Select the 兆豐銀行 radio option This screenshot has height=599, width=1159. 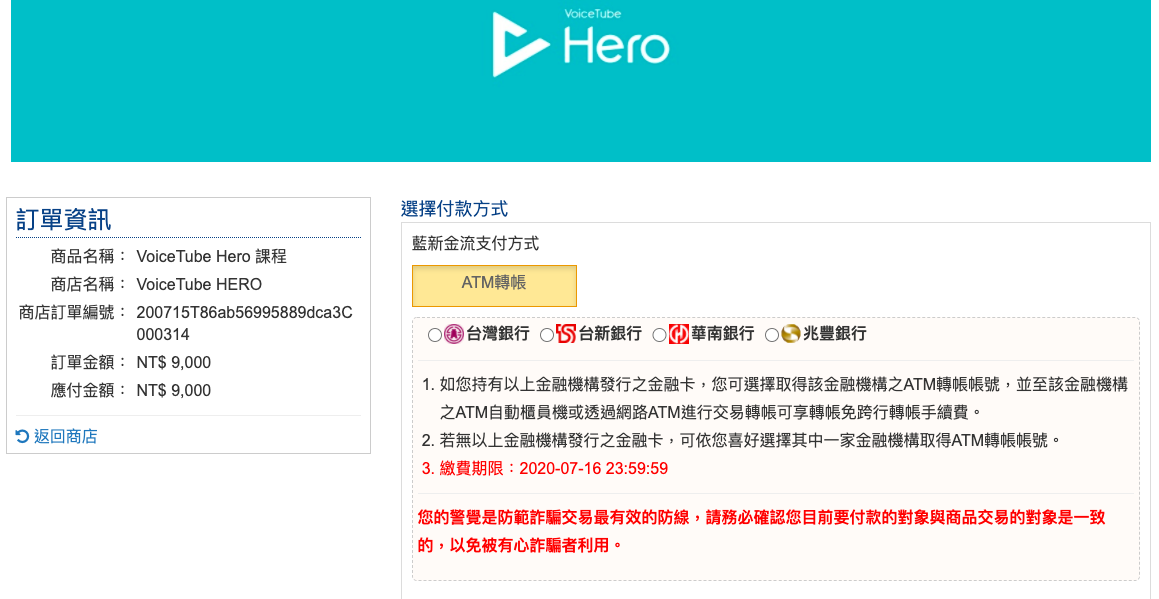pos(772,335)
